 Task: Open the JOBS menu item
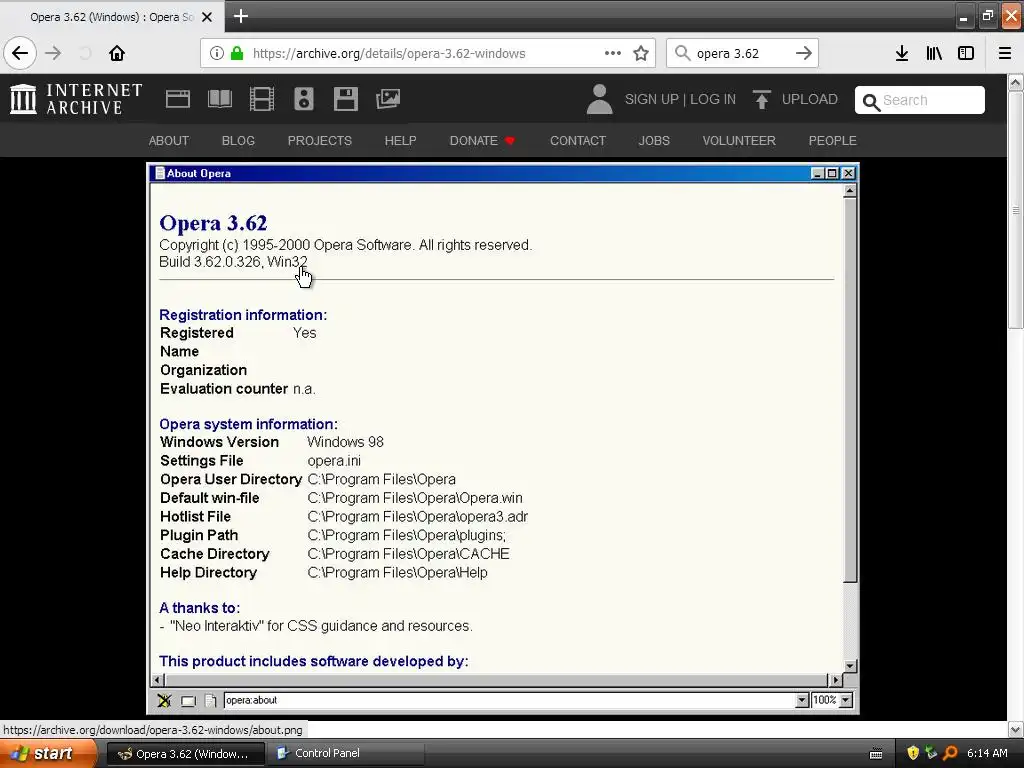[x=654, y=140]
